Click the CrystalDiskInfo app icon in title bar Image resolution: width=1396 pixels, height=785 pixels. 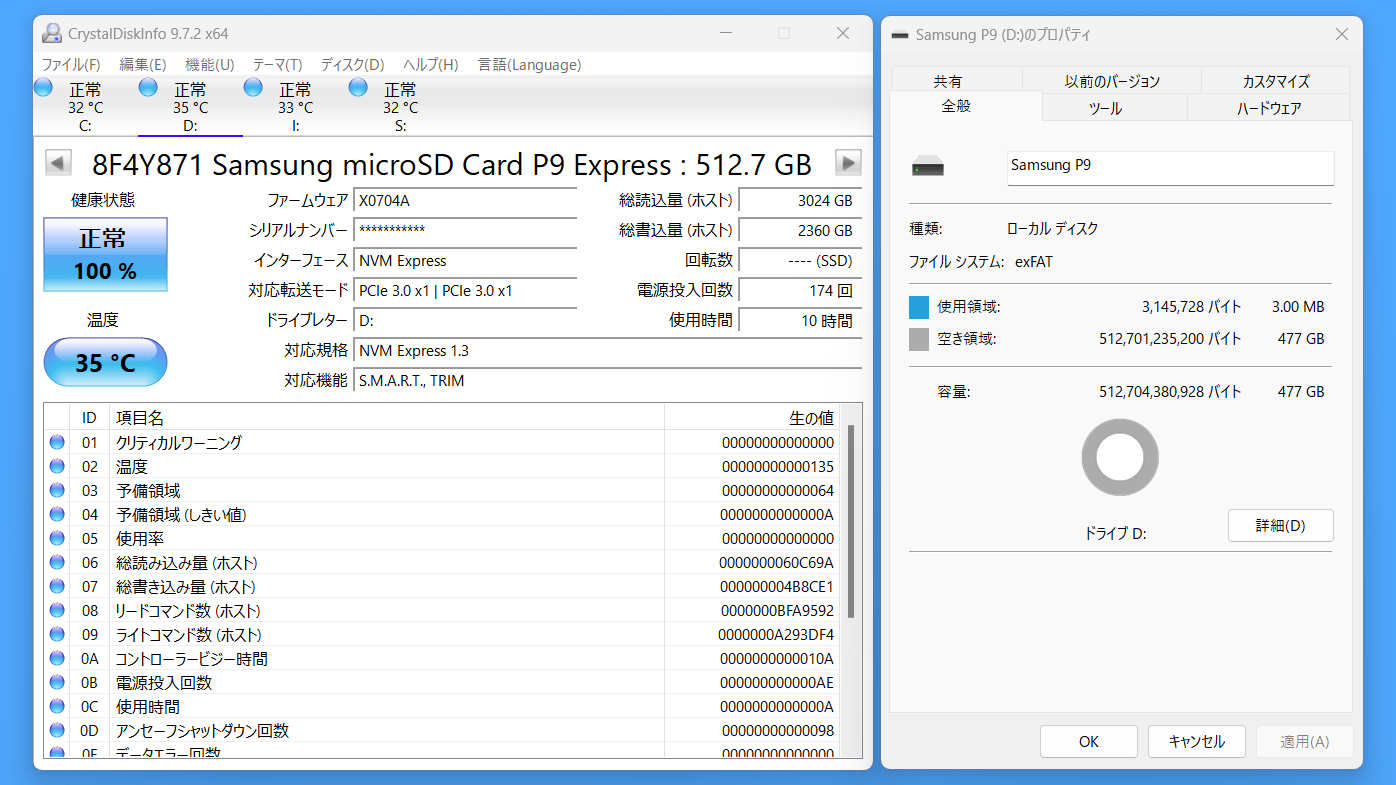pyautogui.click(x=51, y=34)
